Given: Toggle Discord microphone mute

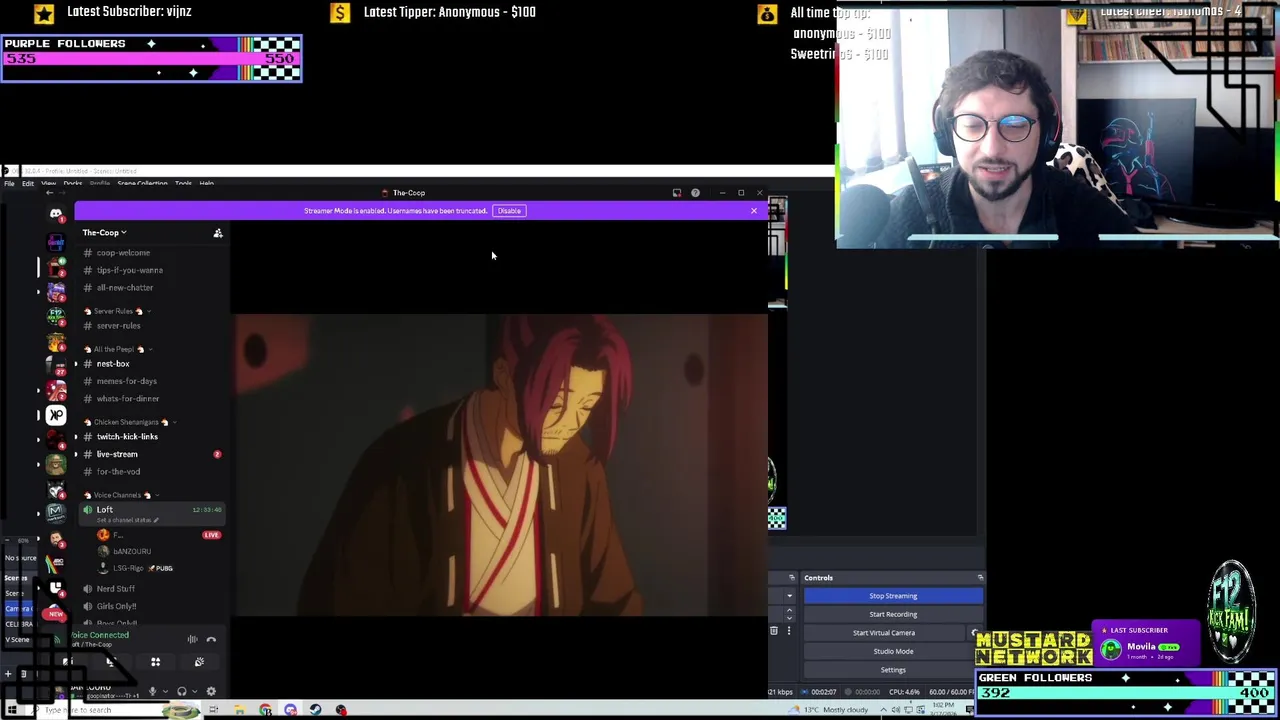Looking at the screenshot, I should 152,691.
